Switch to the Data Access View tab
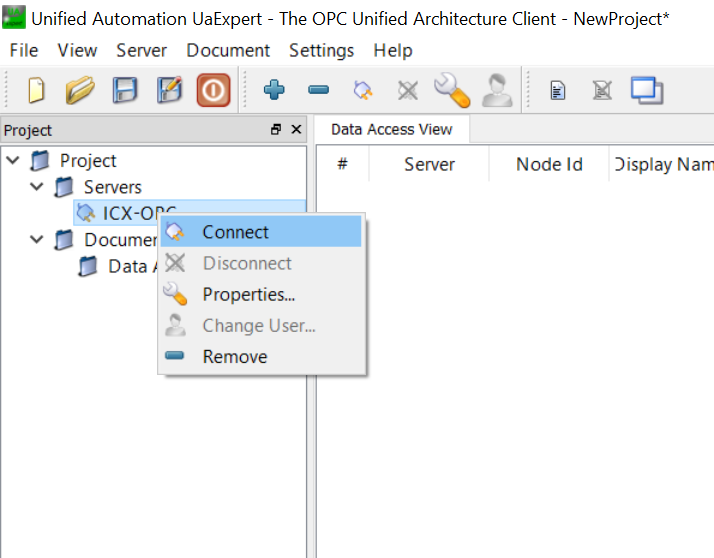Image resolution: width=714 pixels, height=558 pixels. [x=391, y=129]
